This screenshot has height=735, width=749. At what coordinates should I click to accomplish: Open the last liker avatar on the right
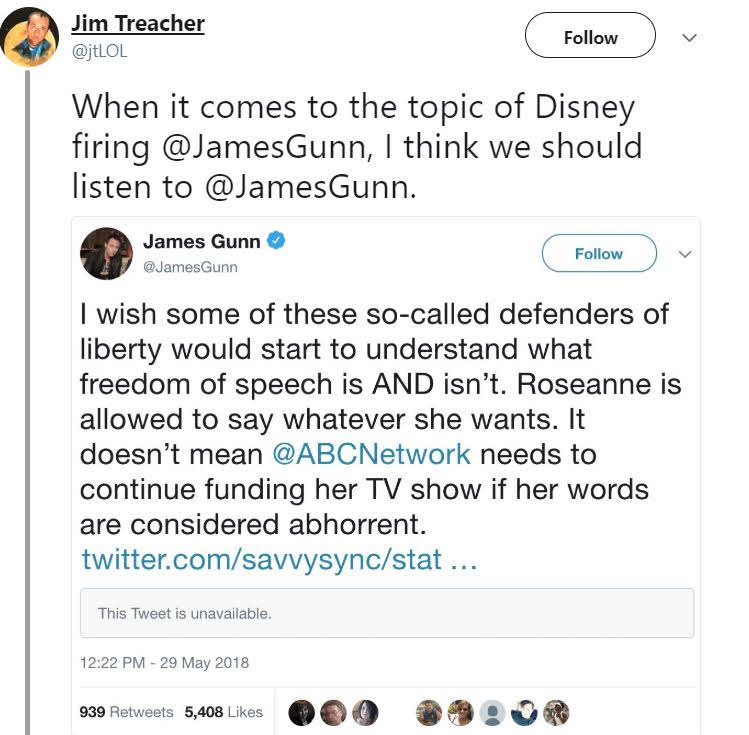click(556, 713)
